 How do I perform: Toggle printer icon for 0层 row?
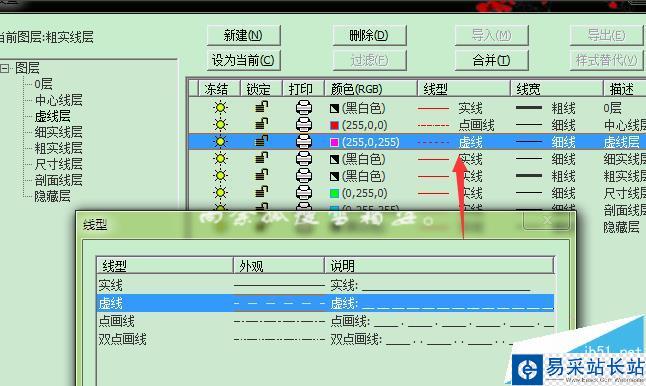[304, 108]
